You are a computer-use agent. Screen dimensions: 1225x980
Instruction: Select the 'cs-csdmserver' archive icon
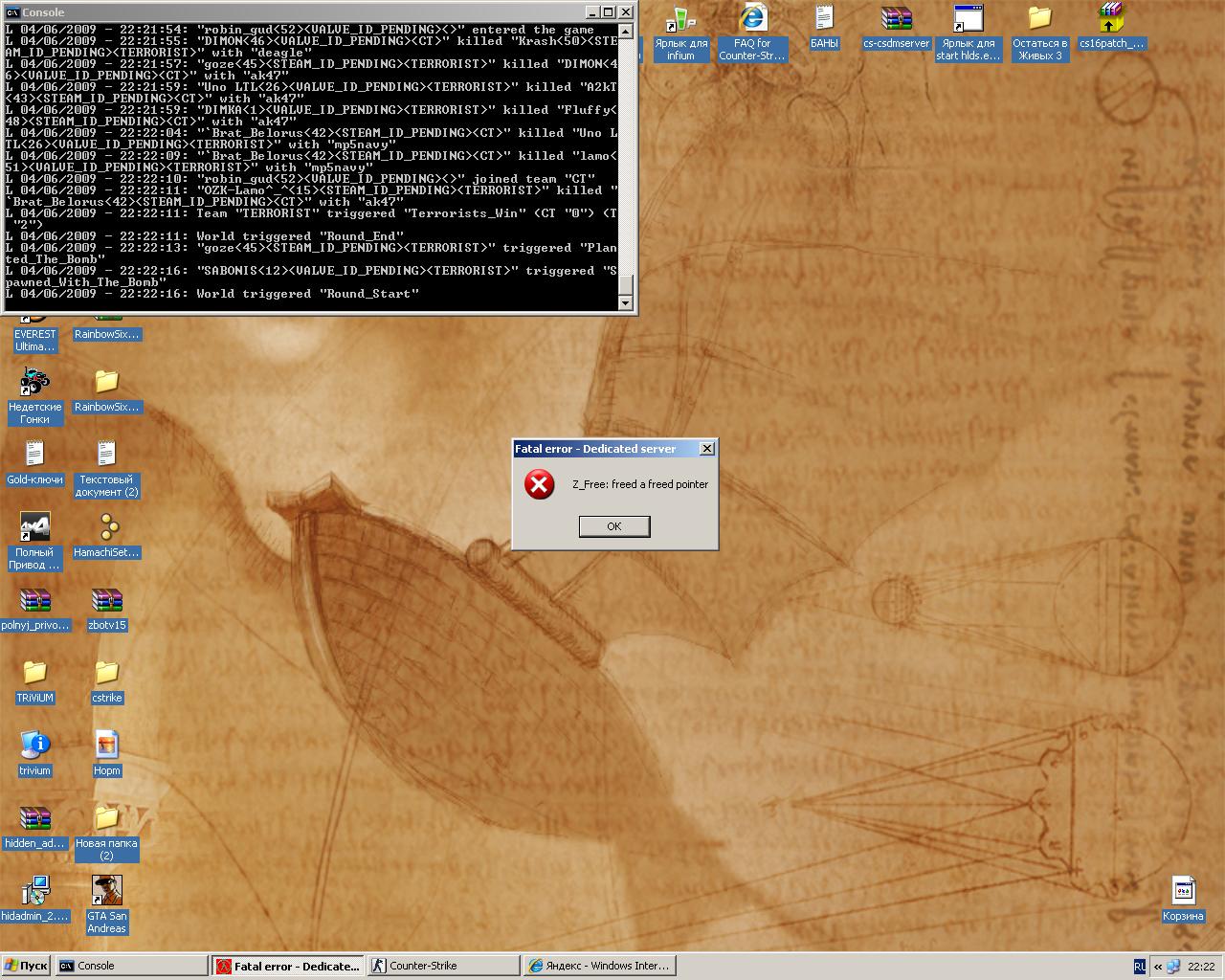(x=896, y=29)
